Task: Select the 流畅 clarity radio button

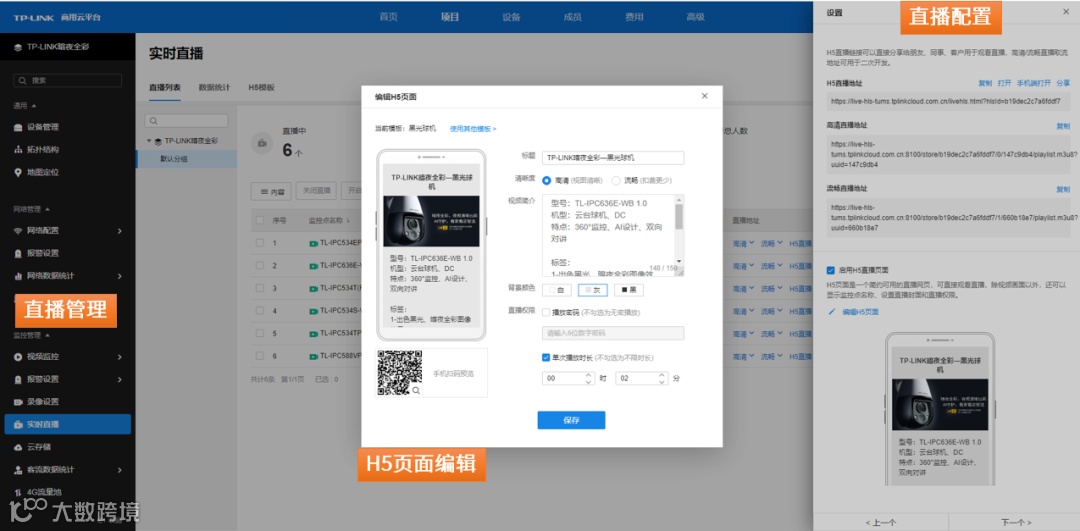Action: (x=616, y=180)
